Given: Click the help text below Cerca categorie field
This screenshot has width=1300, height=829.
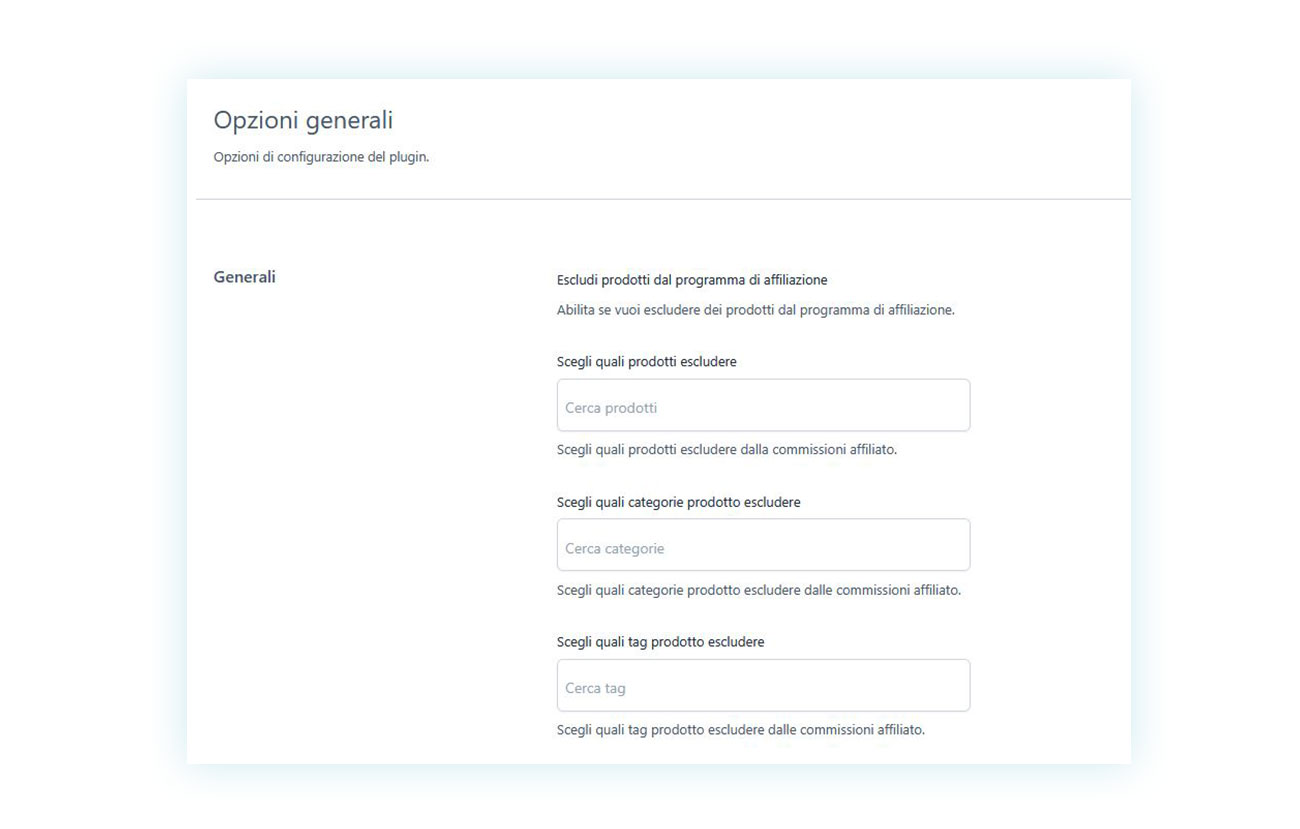Looking at the screenshot, I should coord(758,590).
